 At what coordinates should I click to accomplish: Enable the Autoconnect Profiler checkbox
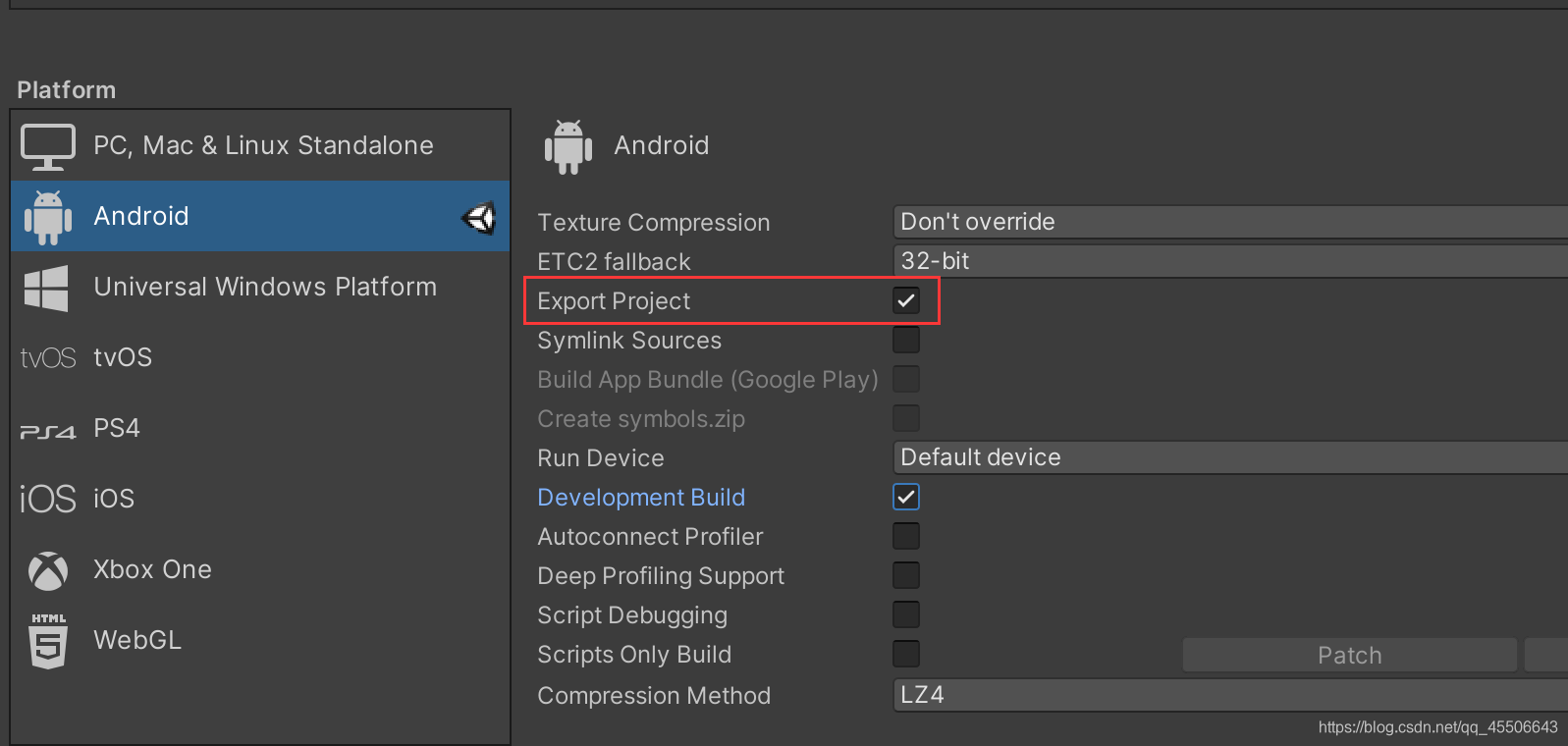(x=906, y=536)
